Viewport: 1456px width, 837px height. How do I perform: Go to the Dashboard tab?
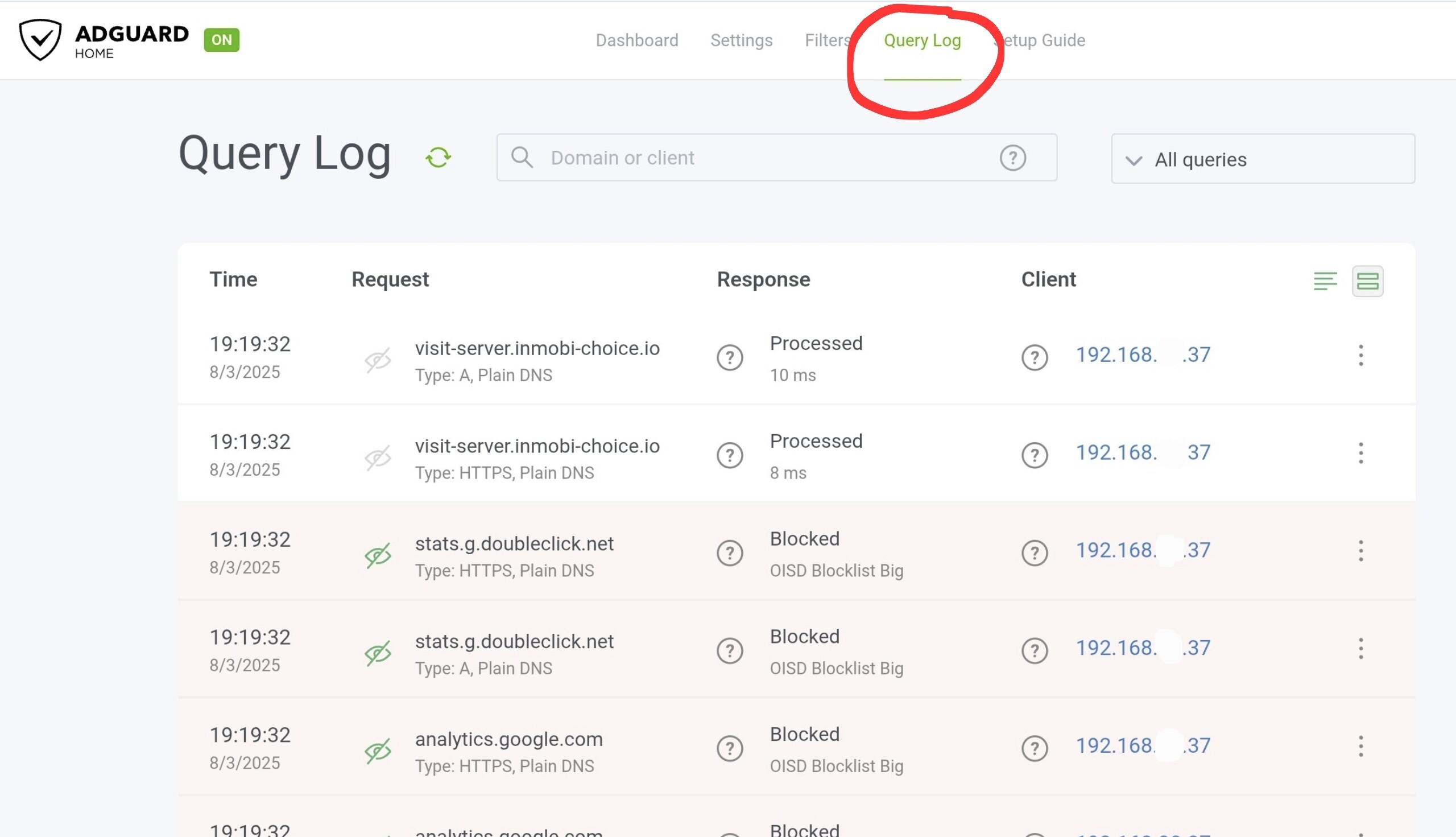(x=636, y=40)
